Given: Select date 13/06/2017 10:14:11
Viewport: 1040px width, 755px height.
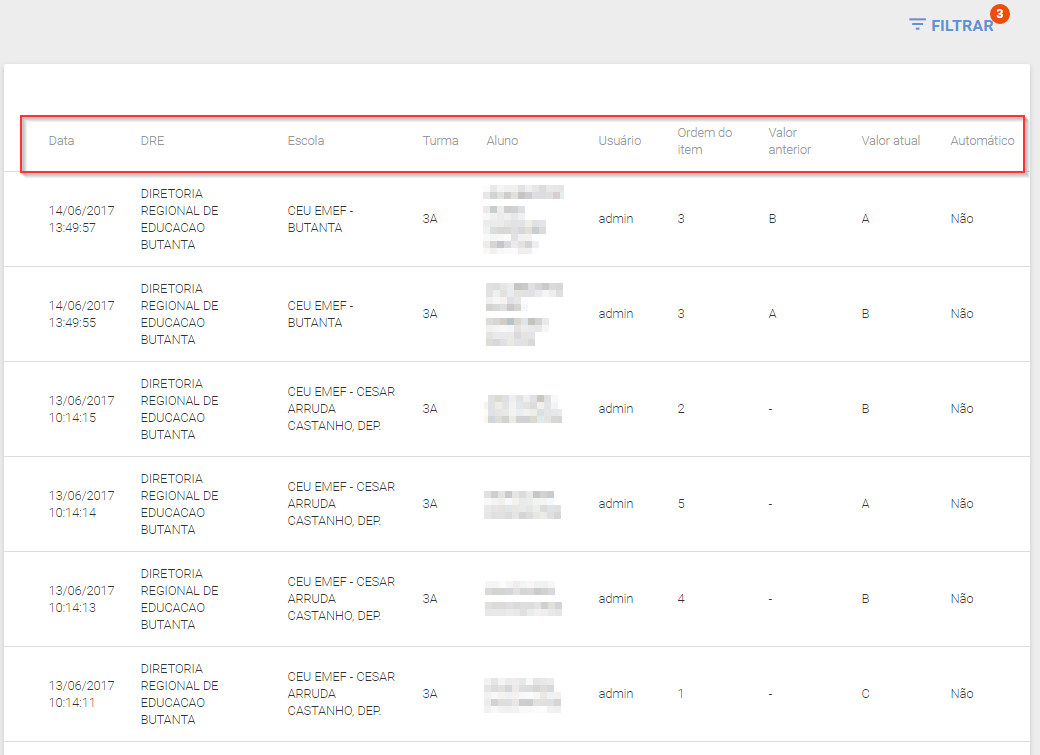Looking at the screenshot, I should pyautogui.click(x=81, y=693).
